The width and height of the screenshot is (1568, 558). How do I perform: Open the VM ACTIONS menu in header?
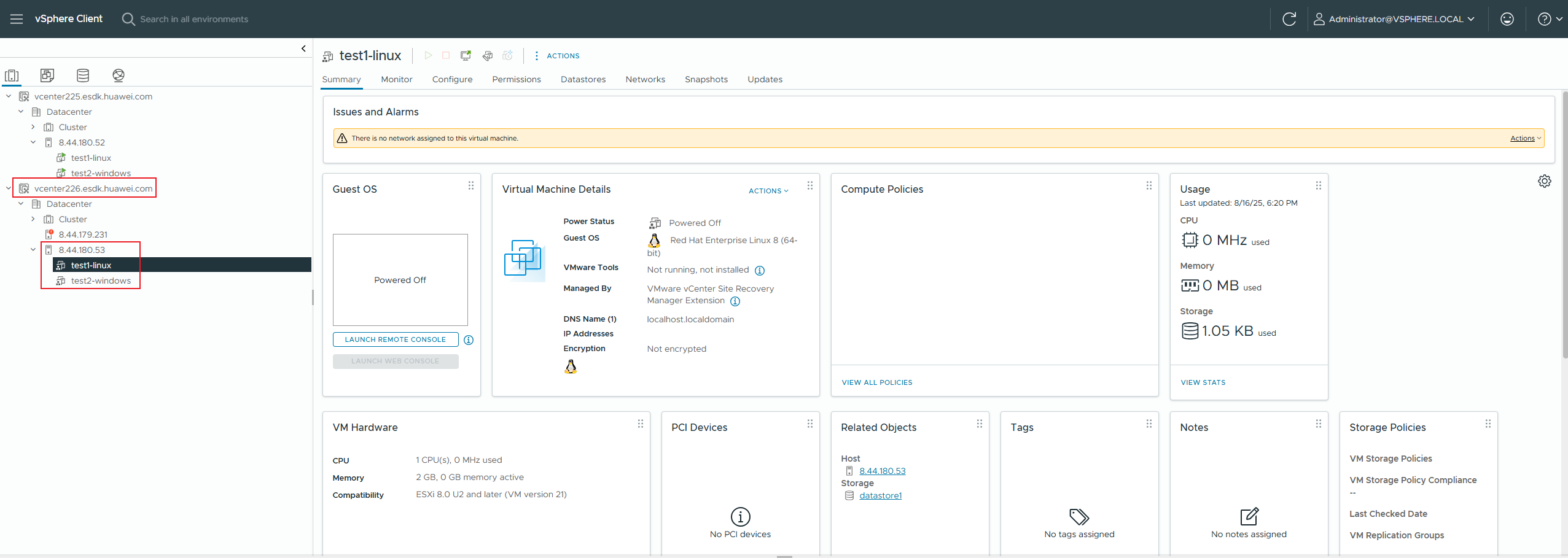click(556, 55)
